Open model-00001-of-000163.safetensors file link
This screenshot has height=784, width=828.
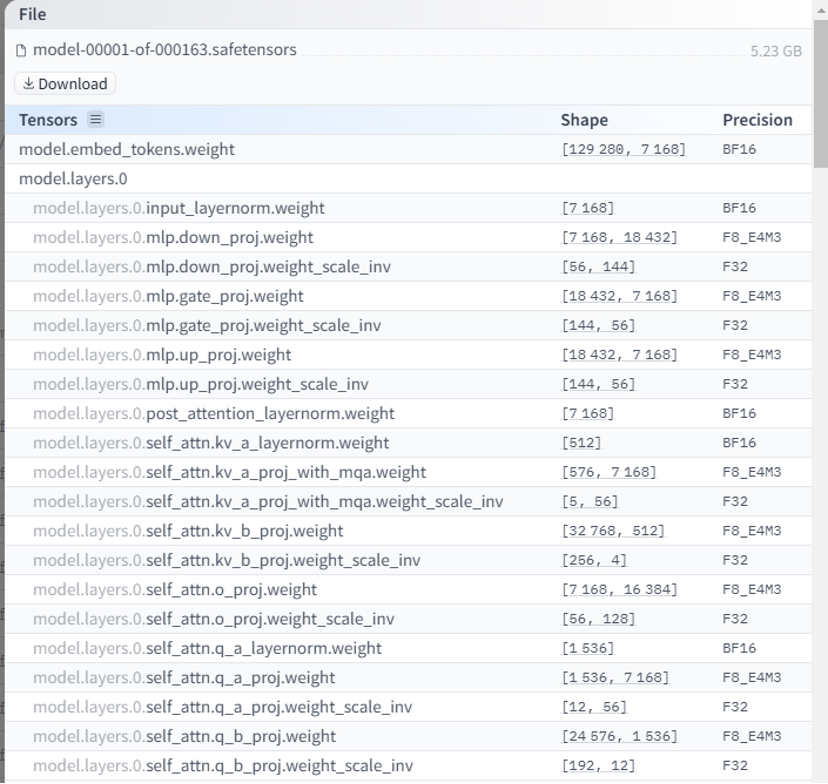(165, 50)
